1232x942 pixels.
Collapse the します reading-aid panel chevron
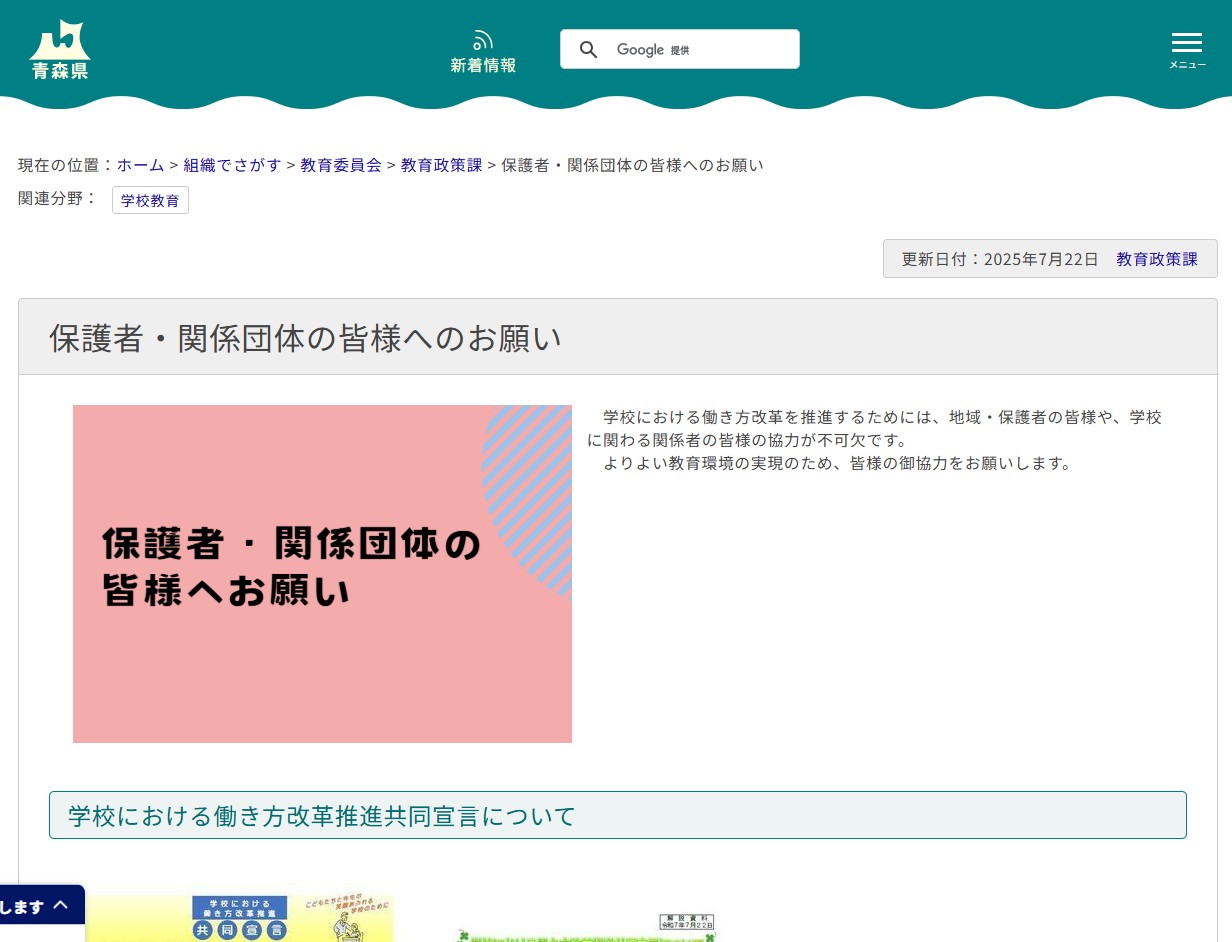(x=62, y=905)
